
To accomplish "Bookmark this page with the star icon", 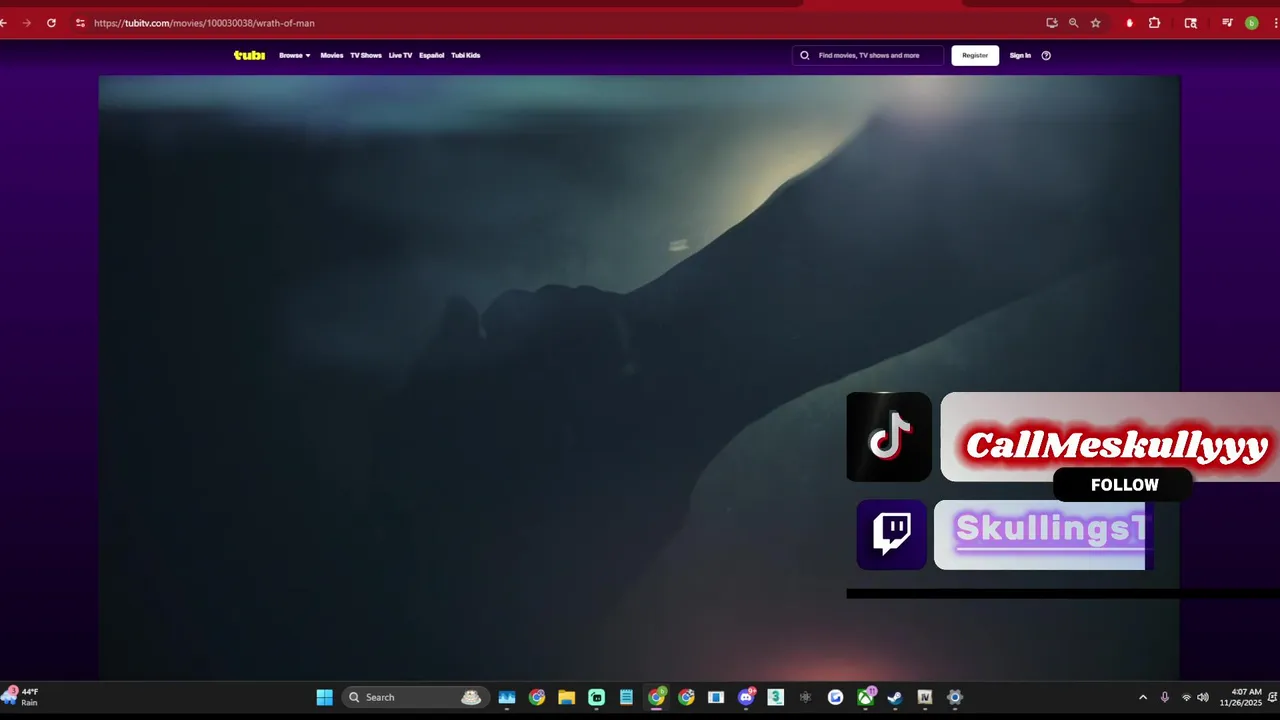I will click(x=1096, y=23).
